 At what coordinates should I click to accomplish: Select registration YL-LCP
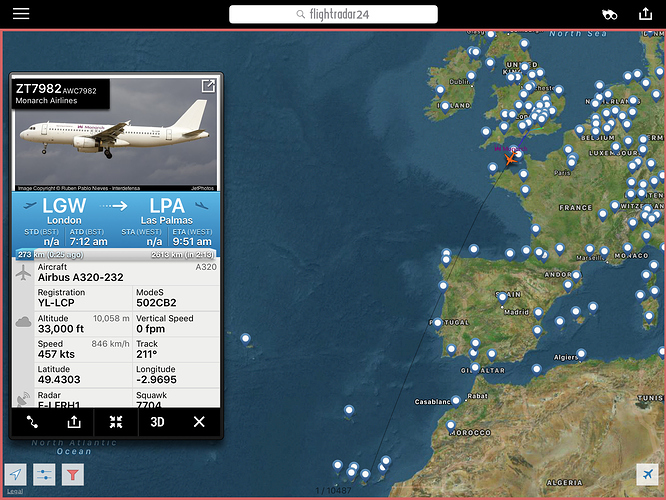tap(56, 303)
